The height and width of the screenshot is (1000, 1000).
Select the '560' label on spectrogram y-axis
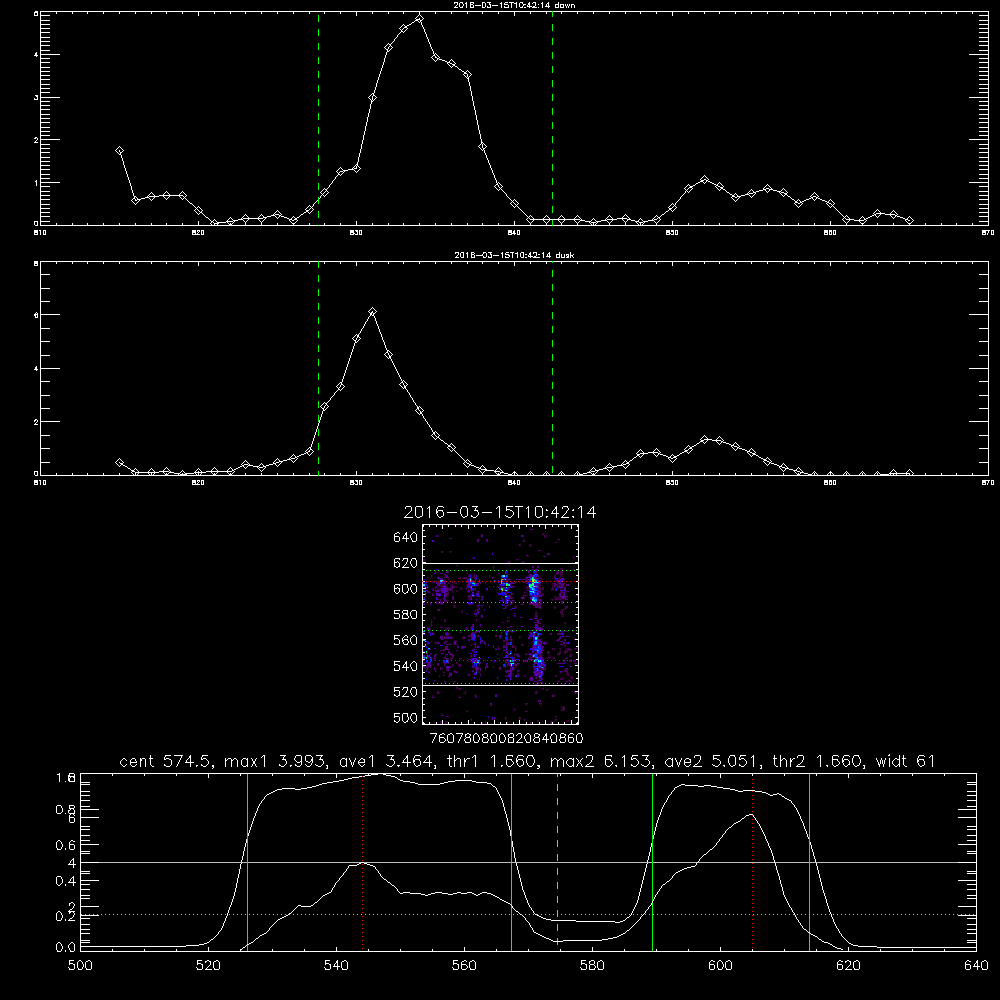click(406, 640)
